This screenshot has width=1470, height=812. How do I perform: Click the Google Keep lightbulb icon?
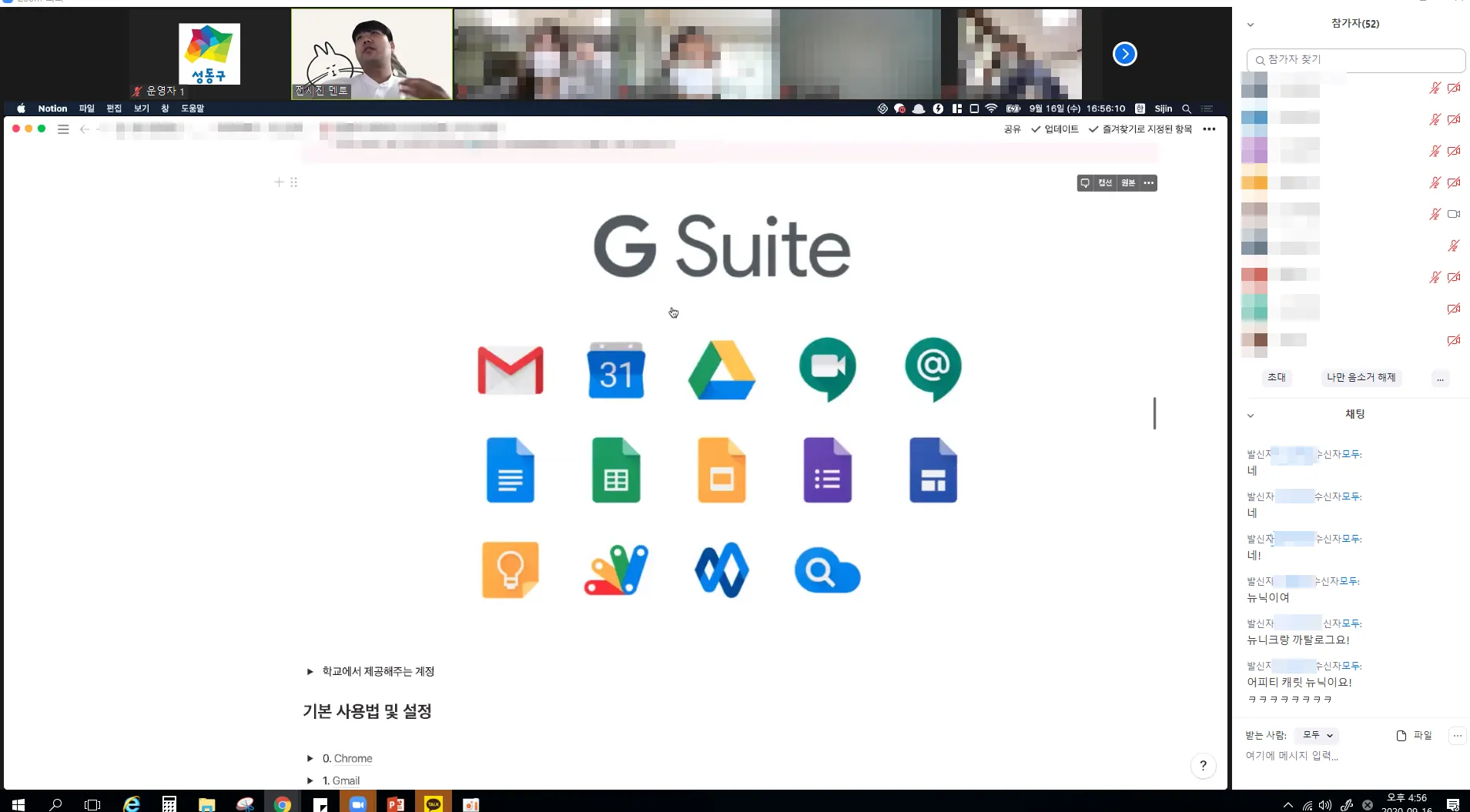(511, 570)
